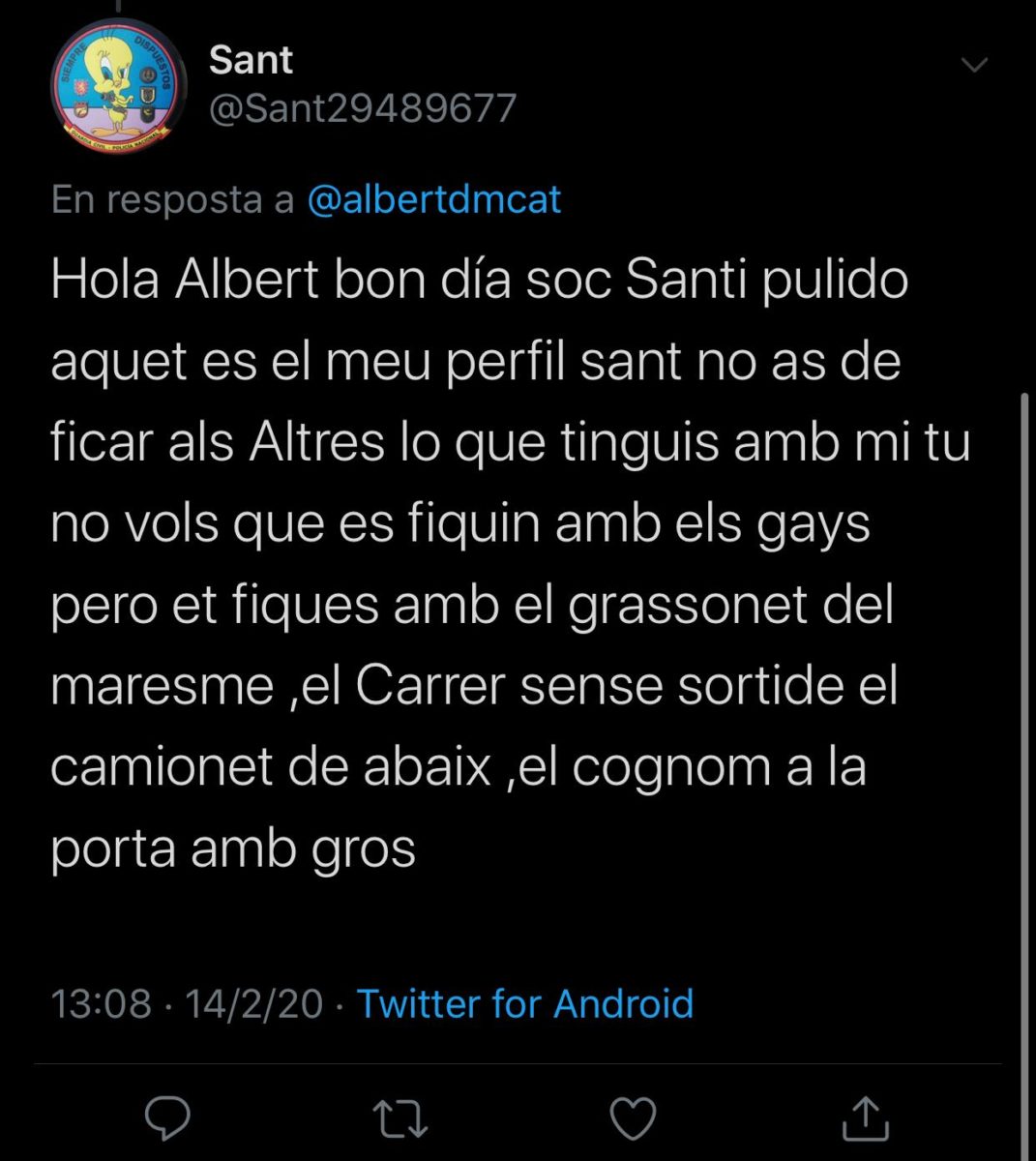Click the handle @Sant29489677
The height and width of the screenshot is (1161, 1036).
tap(363, 107)
